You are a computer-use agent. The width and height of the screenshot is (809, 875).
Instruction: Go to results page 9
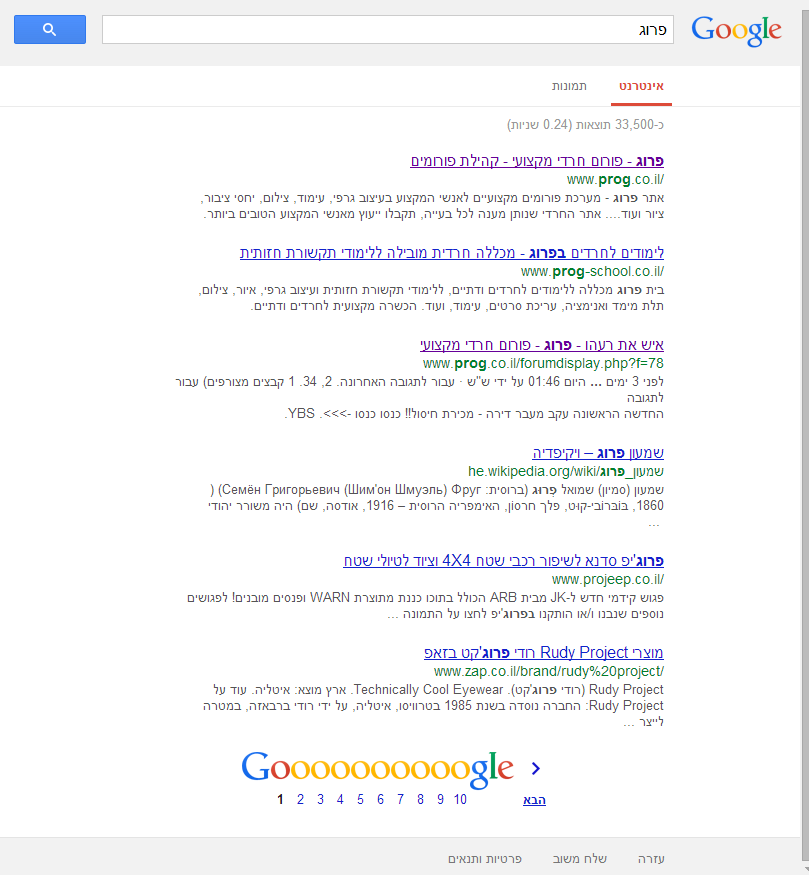click(x=440, y=800)
